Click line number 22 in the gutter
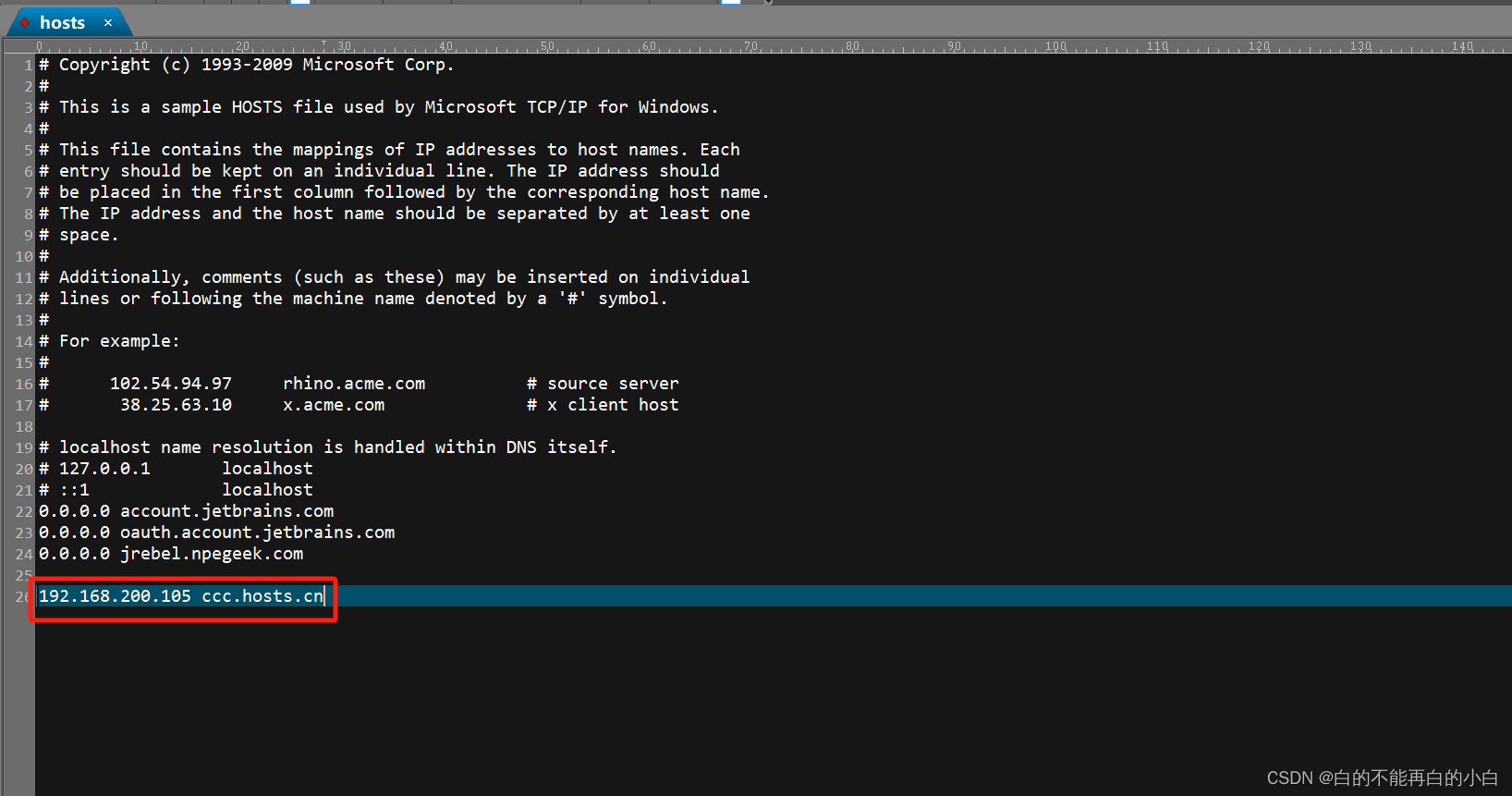The image size is (1512, 796). pos(24,511)
